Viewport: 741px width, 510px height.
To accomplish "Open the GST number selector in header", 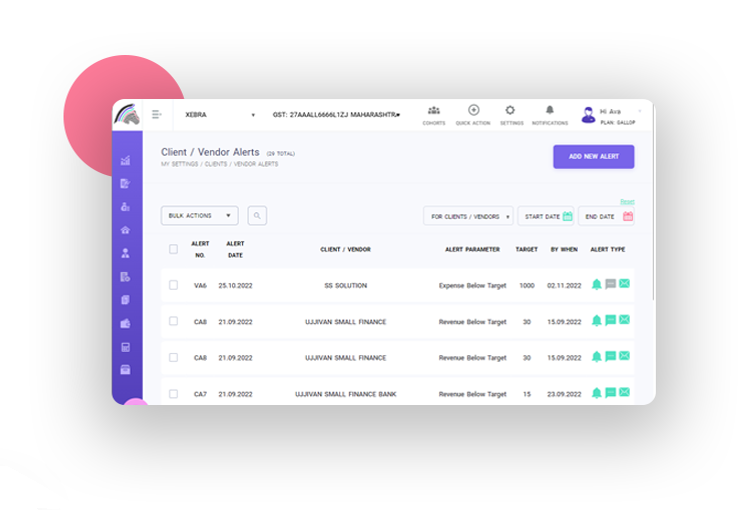I will [x=336, y=115].
